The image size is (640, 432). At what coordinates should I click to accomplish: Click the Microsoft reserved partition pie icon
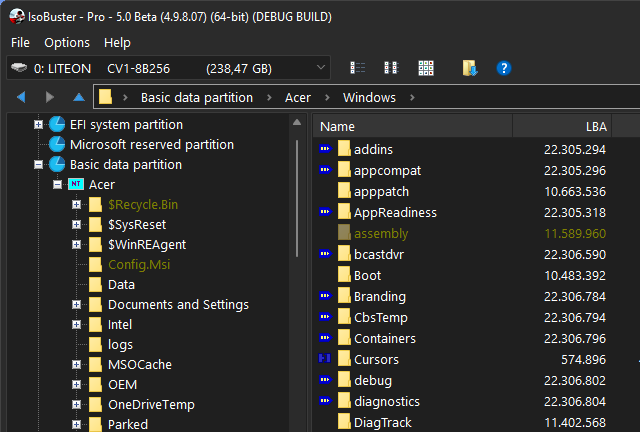57,144
